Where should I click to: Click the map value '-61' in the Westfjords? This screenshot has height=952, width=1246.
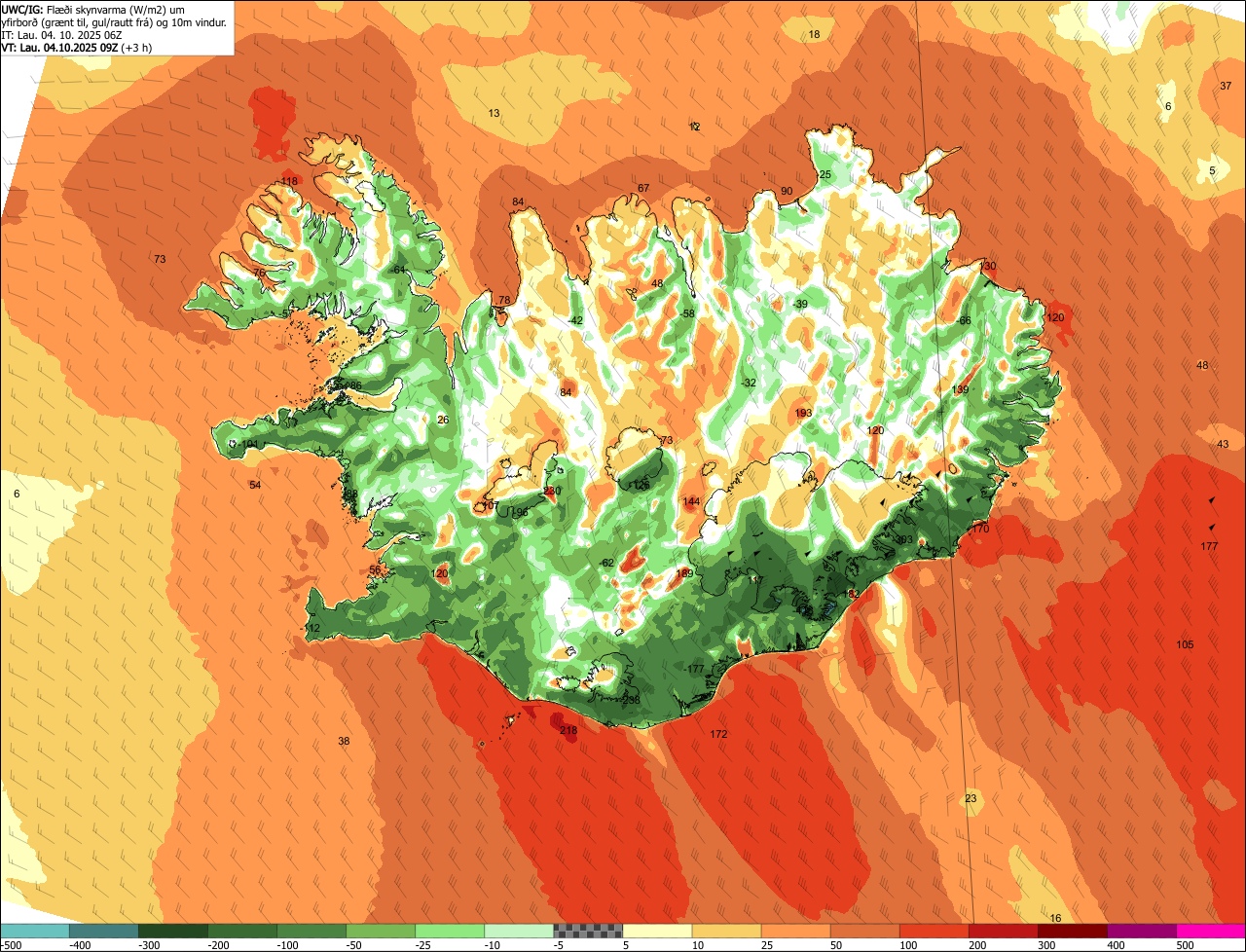click(397, 270)
